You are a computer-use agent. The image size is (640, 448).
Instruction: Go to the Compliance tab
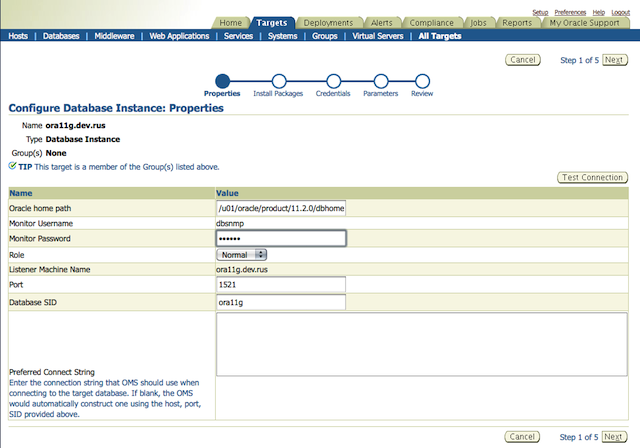coord(431,23)
